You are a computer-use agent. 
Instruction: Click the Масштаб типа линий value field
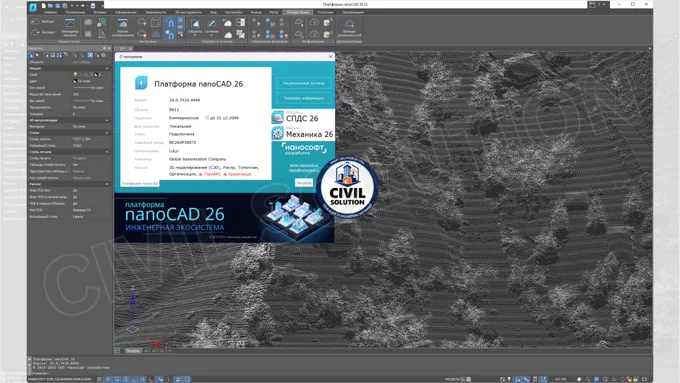point(91,94)
